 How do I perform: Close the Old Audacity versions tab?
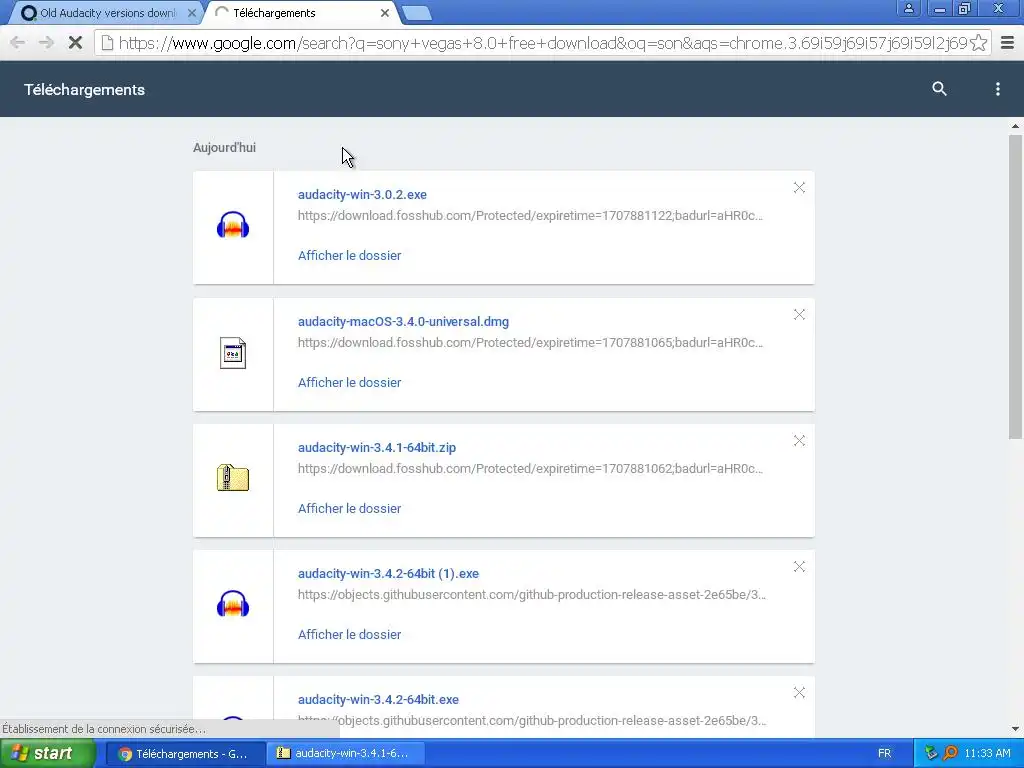click(191, 12)
